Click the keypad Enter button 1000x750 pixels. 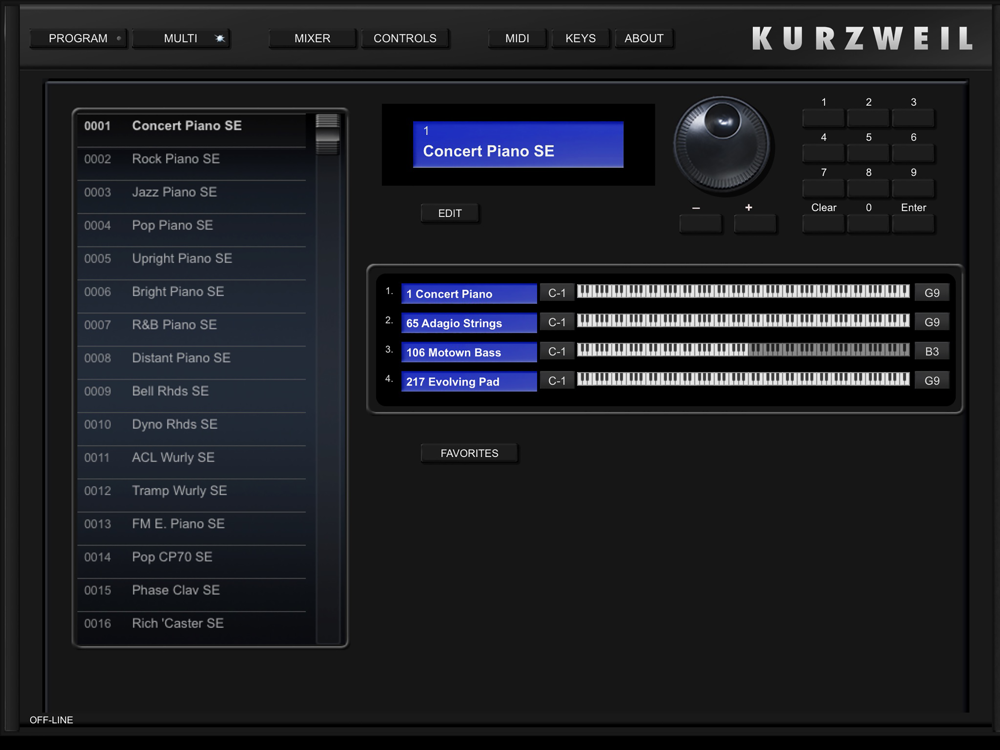(x=913, y=224)
